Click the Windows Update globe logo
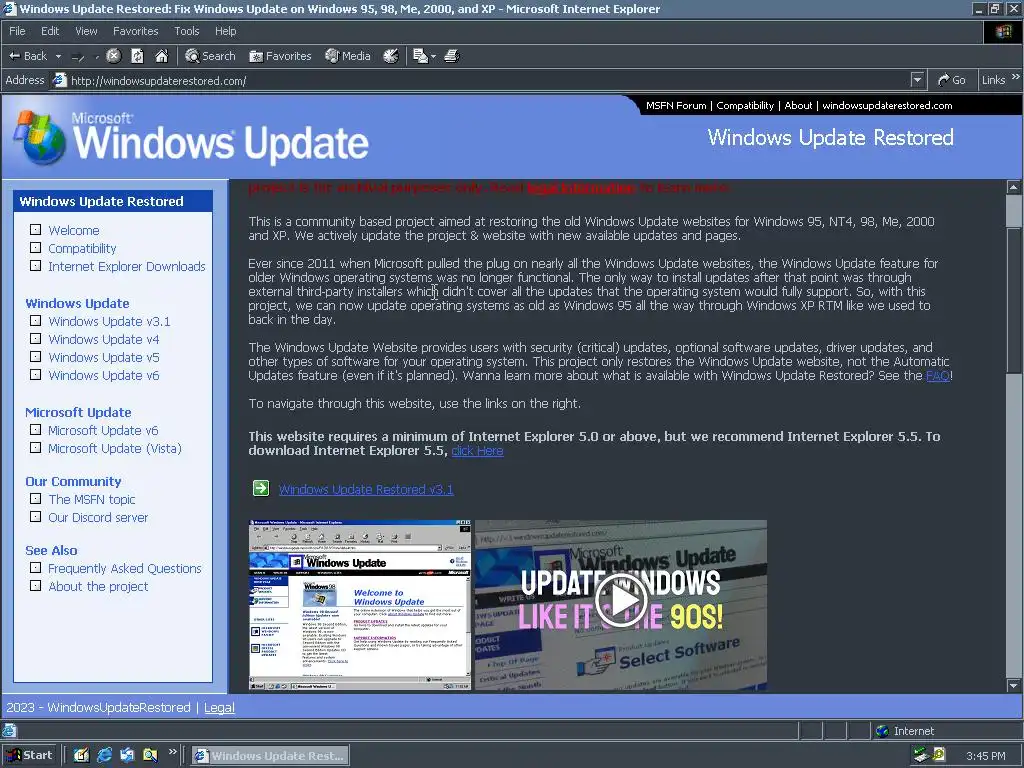 pos(40,137)
